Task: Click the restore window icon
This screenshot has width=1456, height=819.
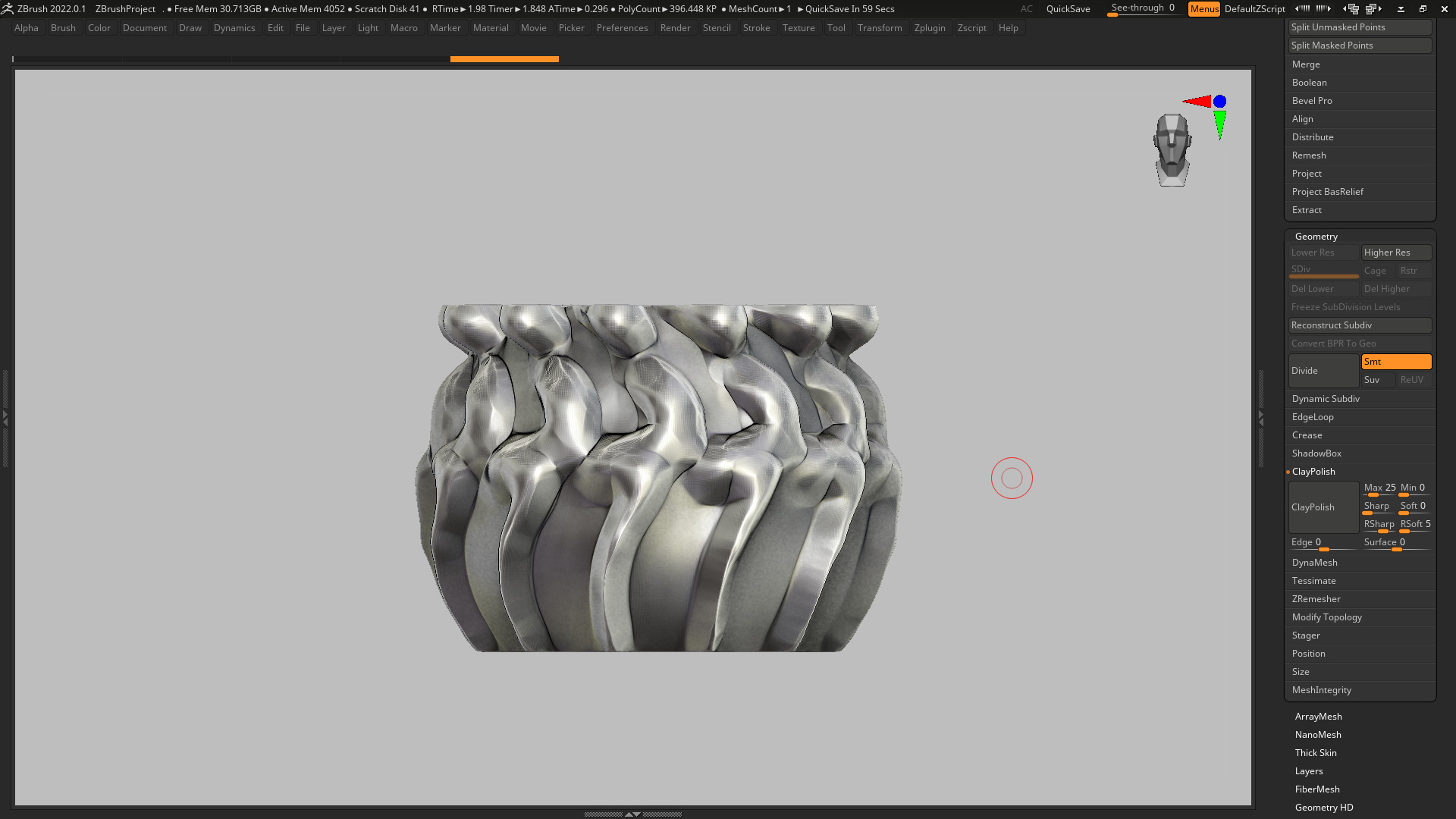Action: pos(1423,9)
